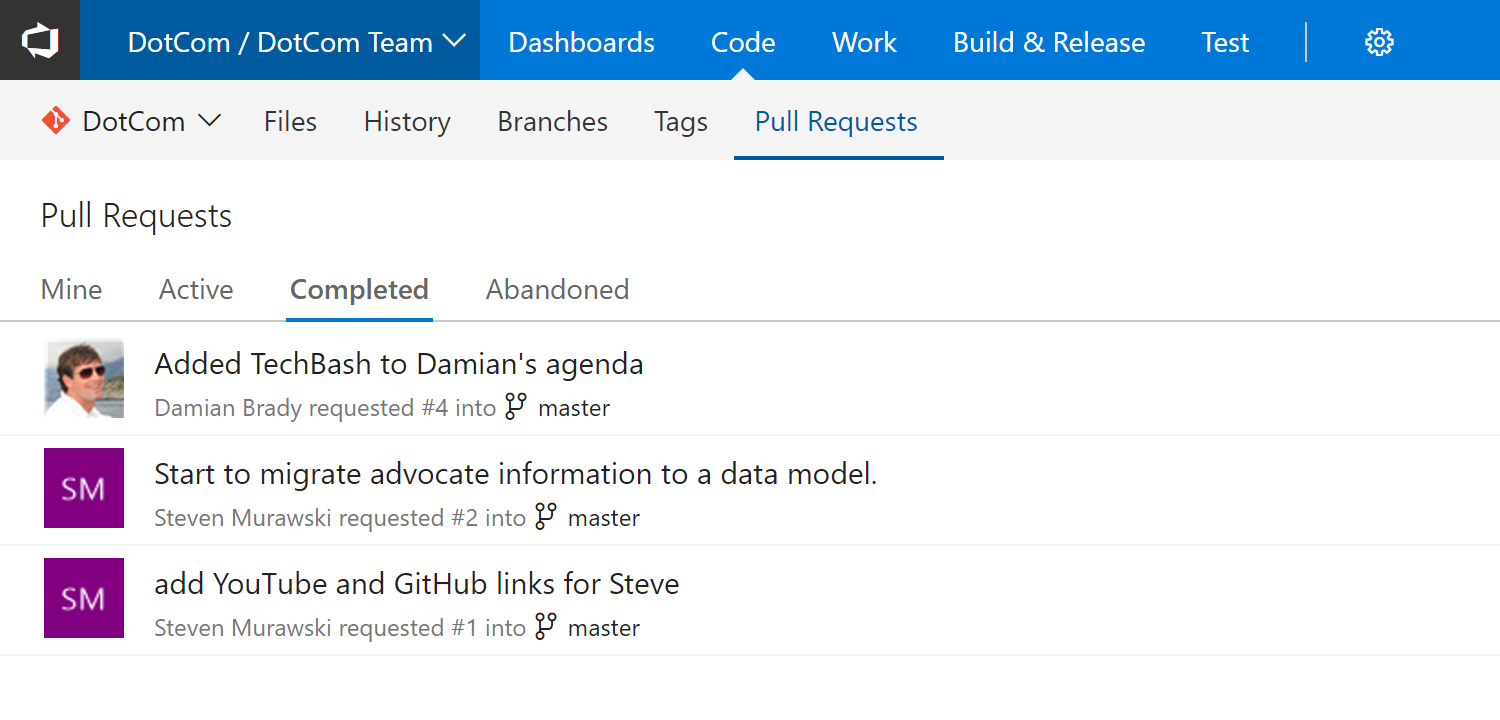1500x720 pixels.
Task: Click the branch icon on pull request #1
Action: pos(546,627)
